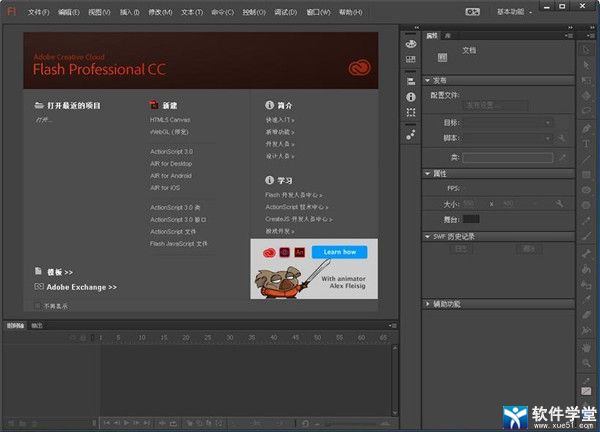600x432 pixels.
Task: Open the 基本功能 workspace switcher
Action: tap(514, 12)
